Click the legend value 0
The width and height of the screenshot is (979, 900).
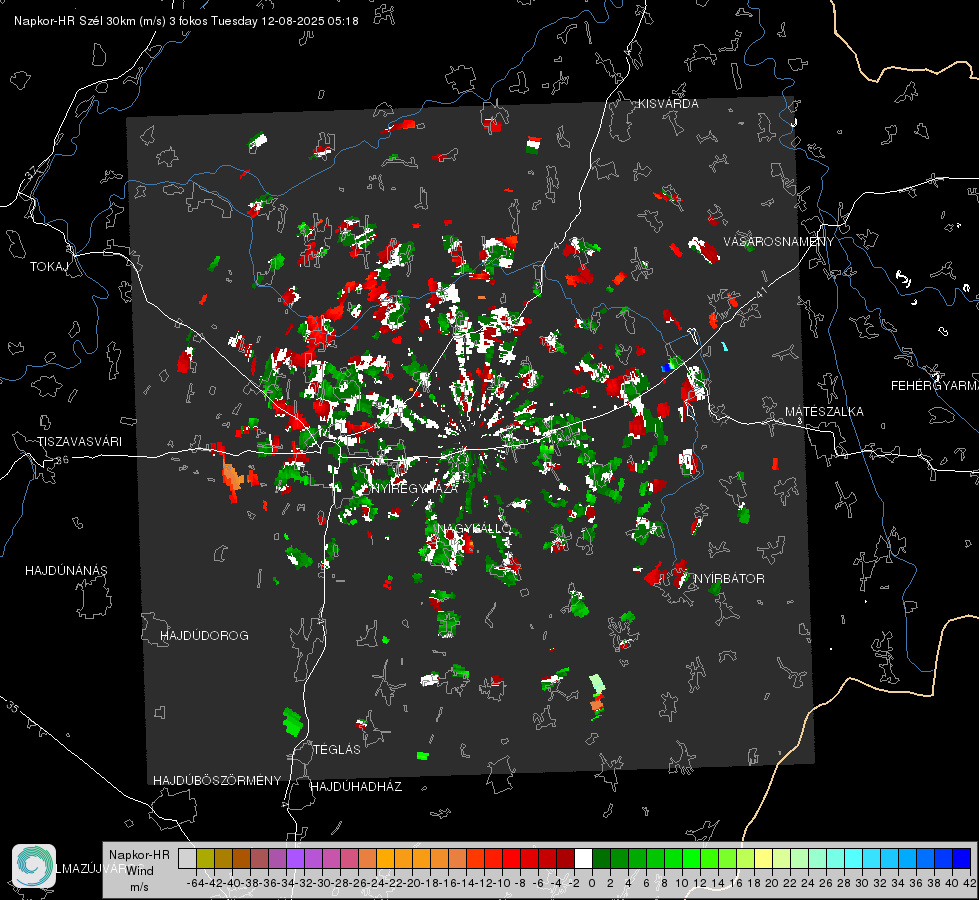pos(592,883)
